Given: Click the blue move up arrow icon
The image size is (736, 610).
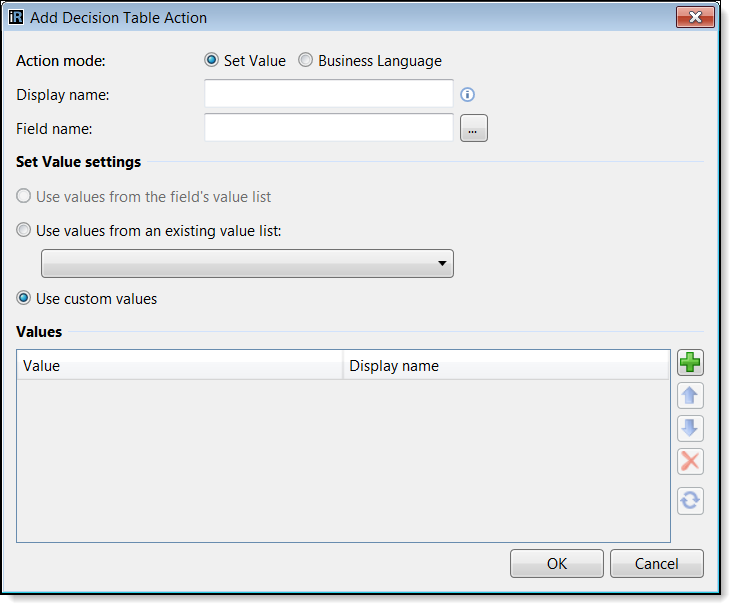Looking at the screenshot, I should [690, 396].
